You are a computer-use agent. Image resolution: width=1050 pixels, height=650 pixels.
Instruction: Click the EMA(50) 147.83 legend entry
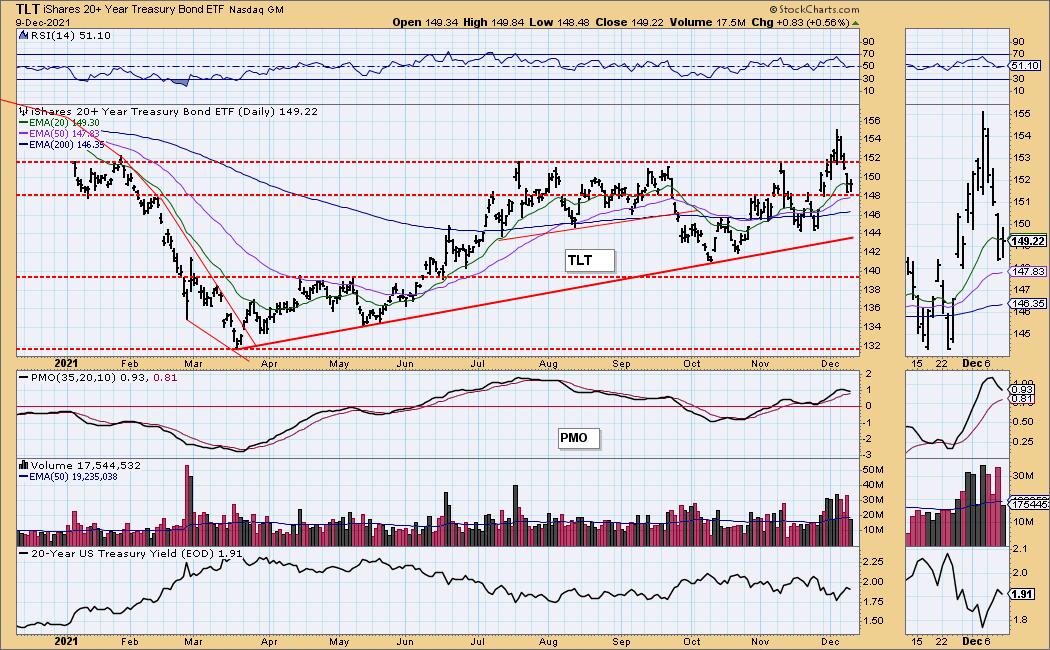59,133
